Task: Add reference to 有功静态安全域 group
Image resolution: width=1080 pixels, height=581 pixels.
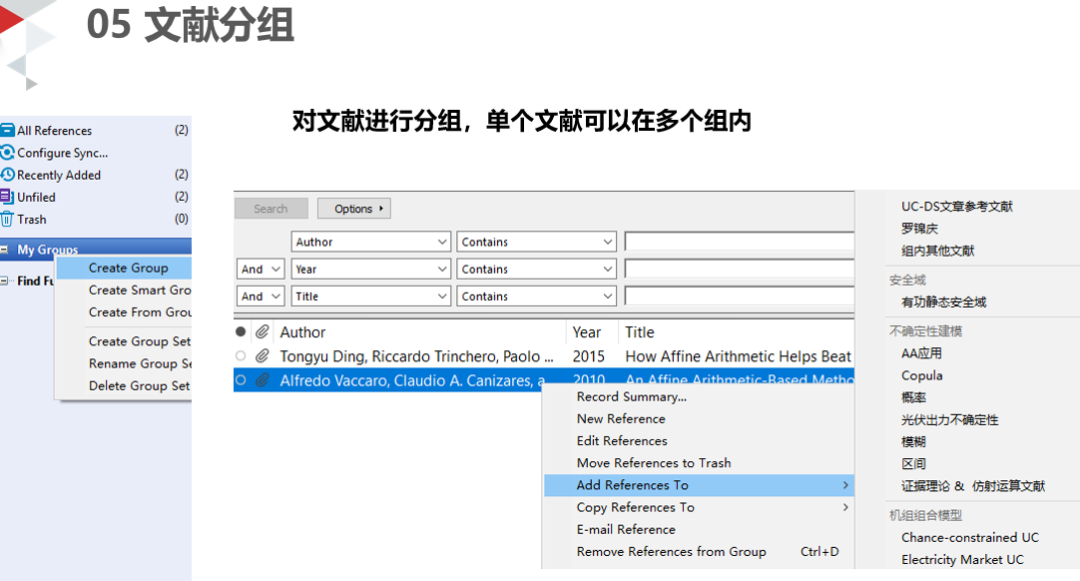Action: pos(944,302)
